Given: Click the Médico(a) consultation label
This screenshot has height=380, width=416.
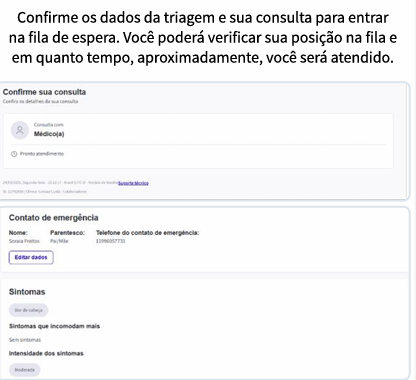Looking at the screenshot, I should [x=49, y=134].
